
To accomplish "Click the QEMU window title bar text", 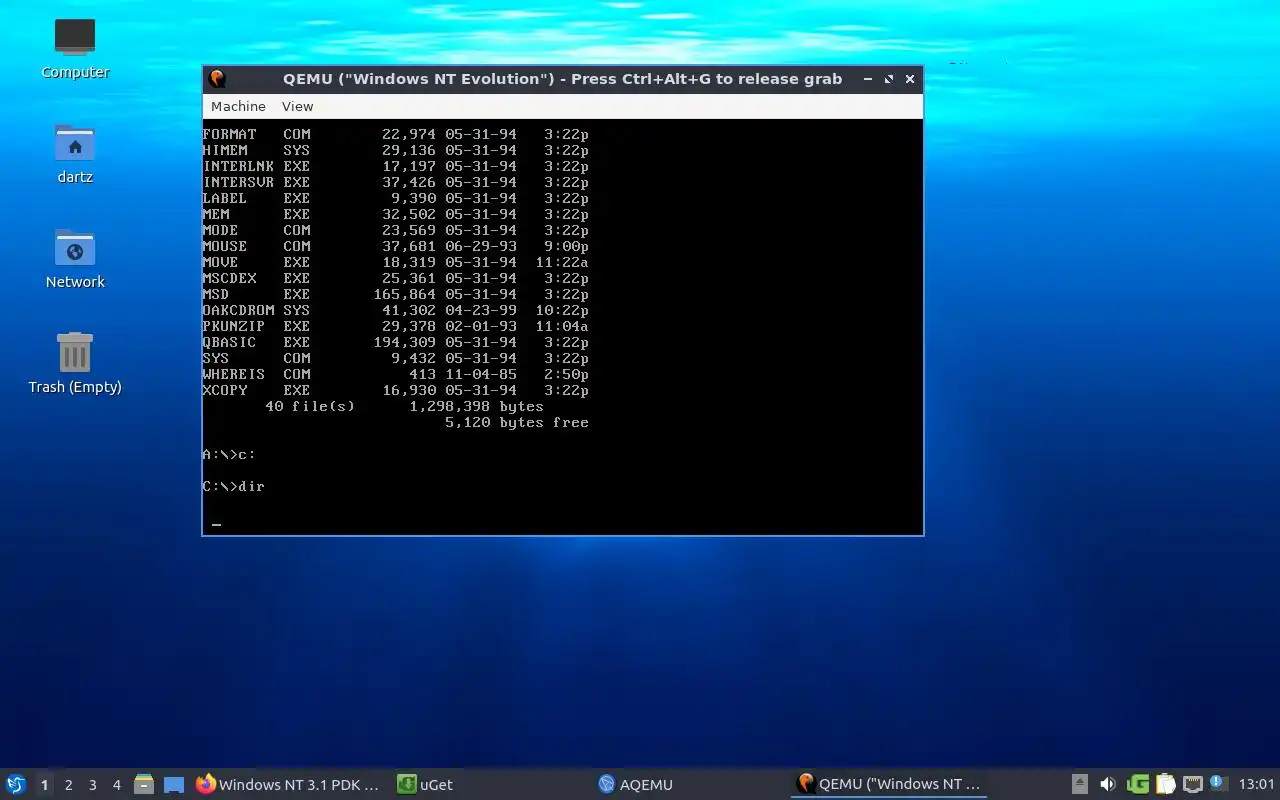I will click(562, 79).
